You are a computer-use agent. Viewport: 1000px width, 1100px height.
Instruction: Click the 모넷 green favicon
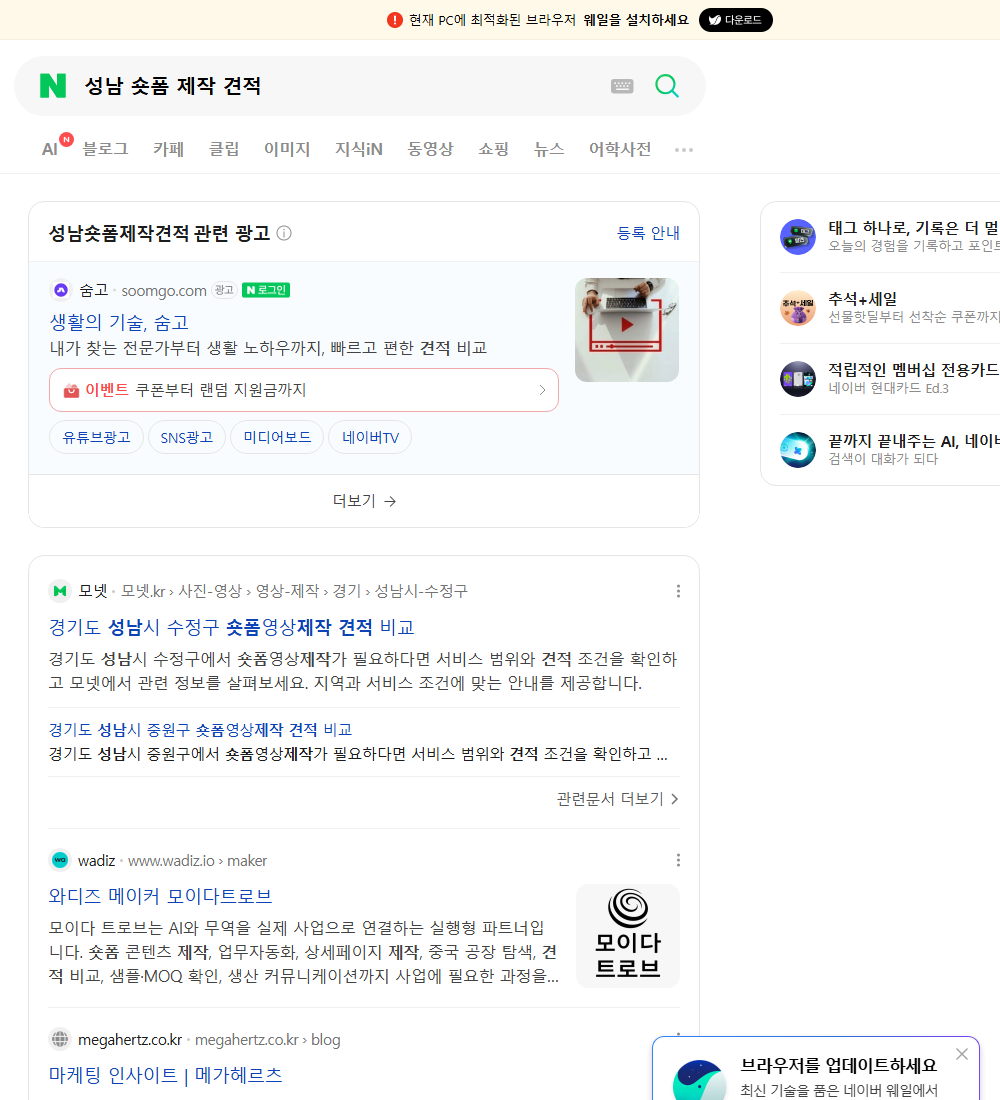click(x=60, y=591)
